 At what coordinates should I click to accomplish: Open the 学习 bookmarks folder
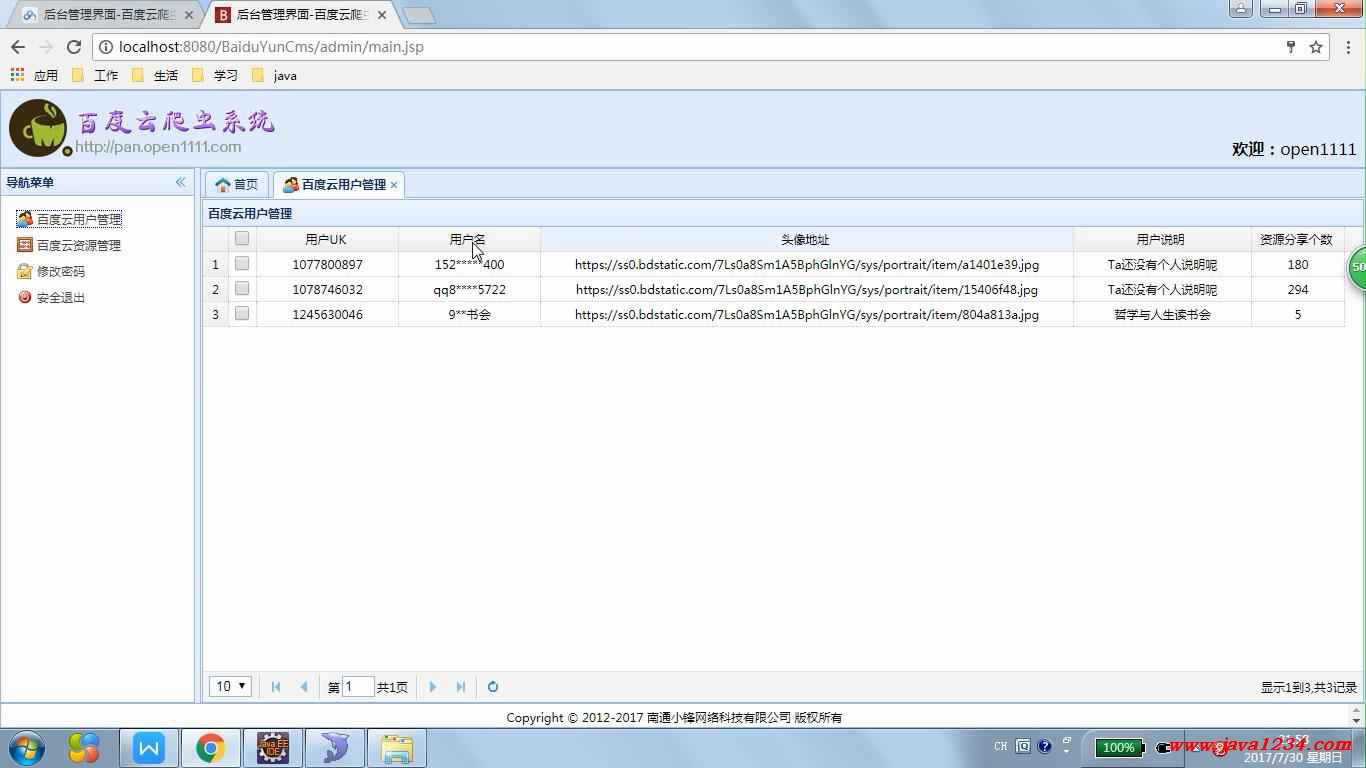click(x=215, y=75)
